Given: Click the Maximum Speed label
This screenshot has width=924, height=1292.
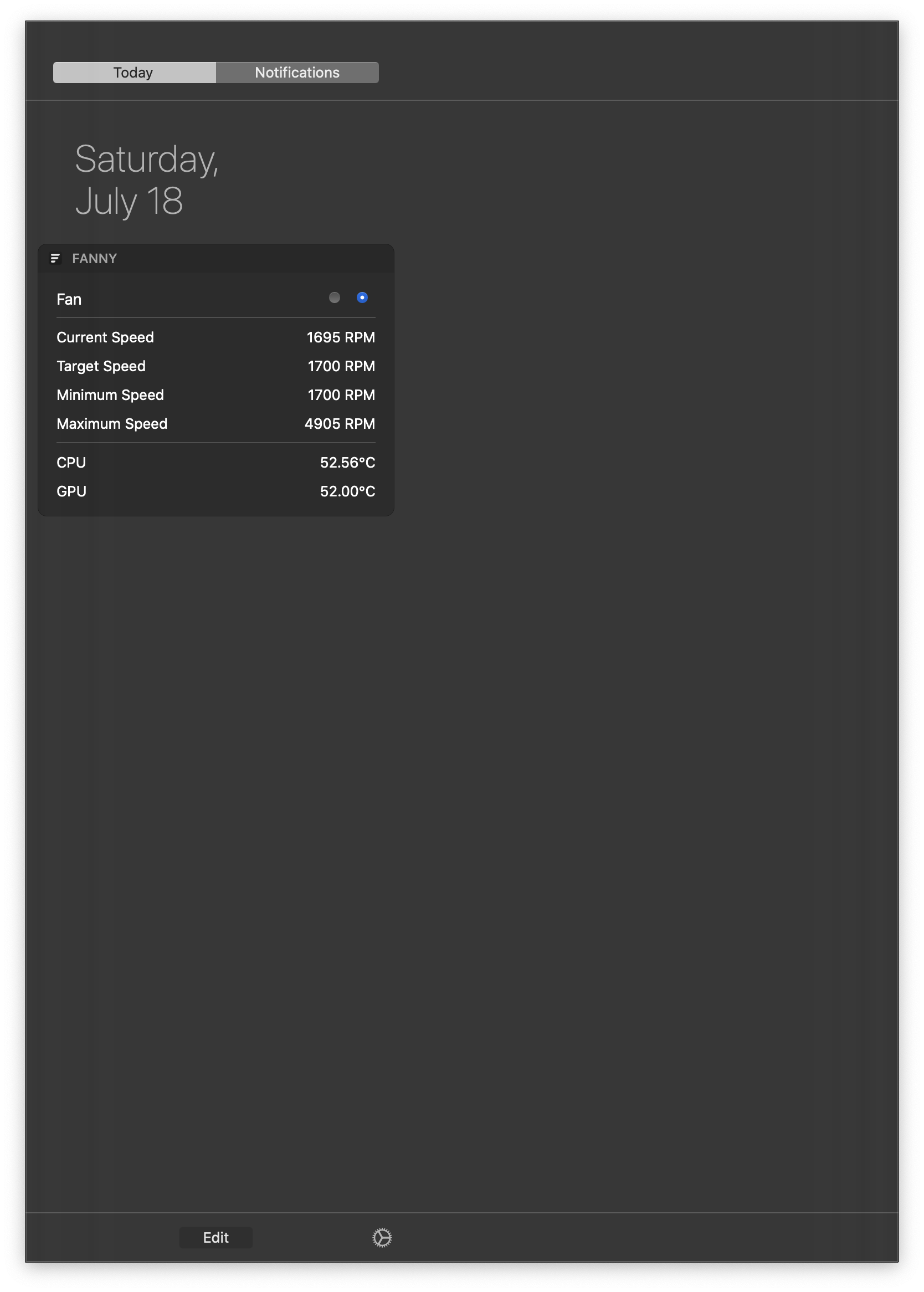Looking at the screenshot, I should point(112,424).
